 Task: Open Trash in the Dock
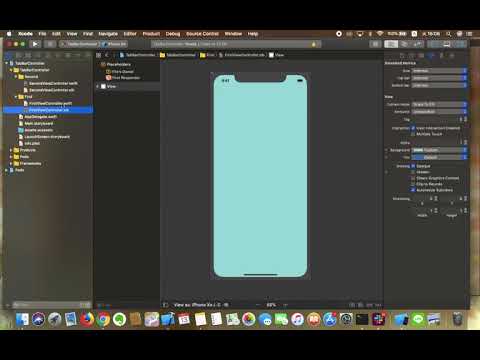click(458, 319)
